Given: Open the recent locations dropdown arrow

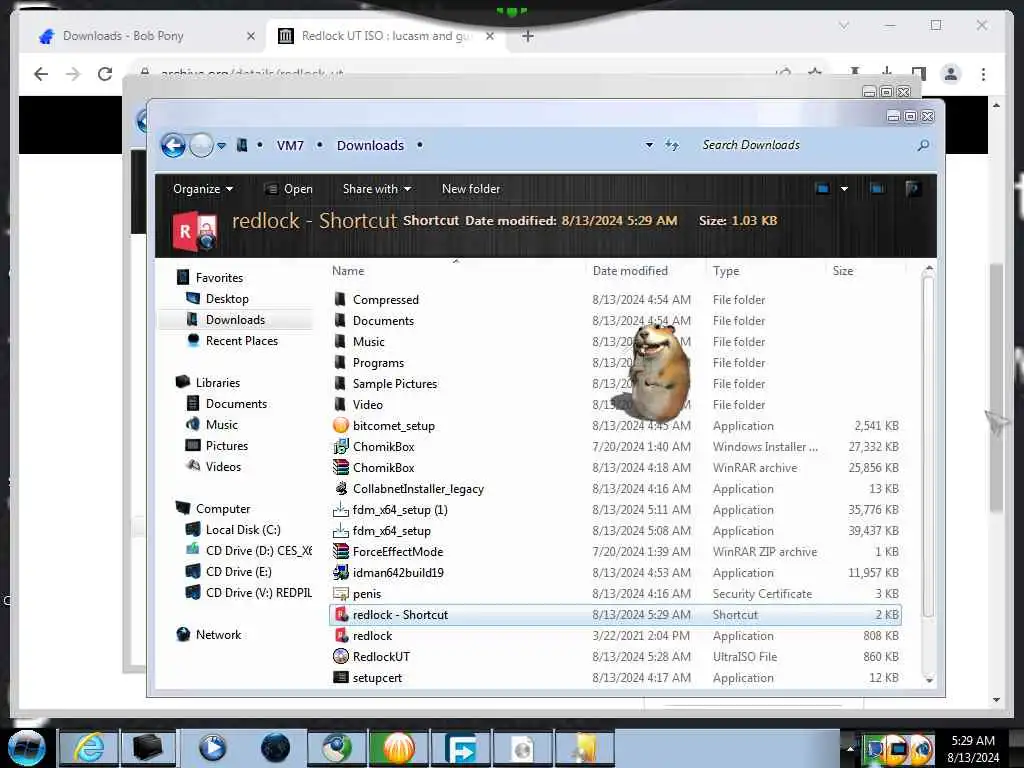Looking at the screenshot, I should [x=221, y=146].
